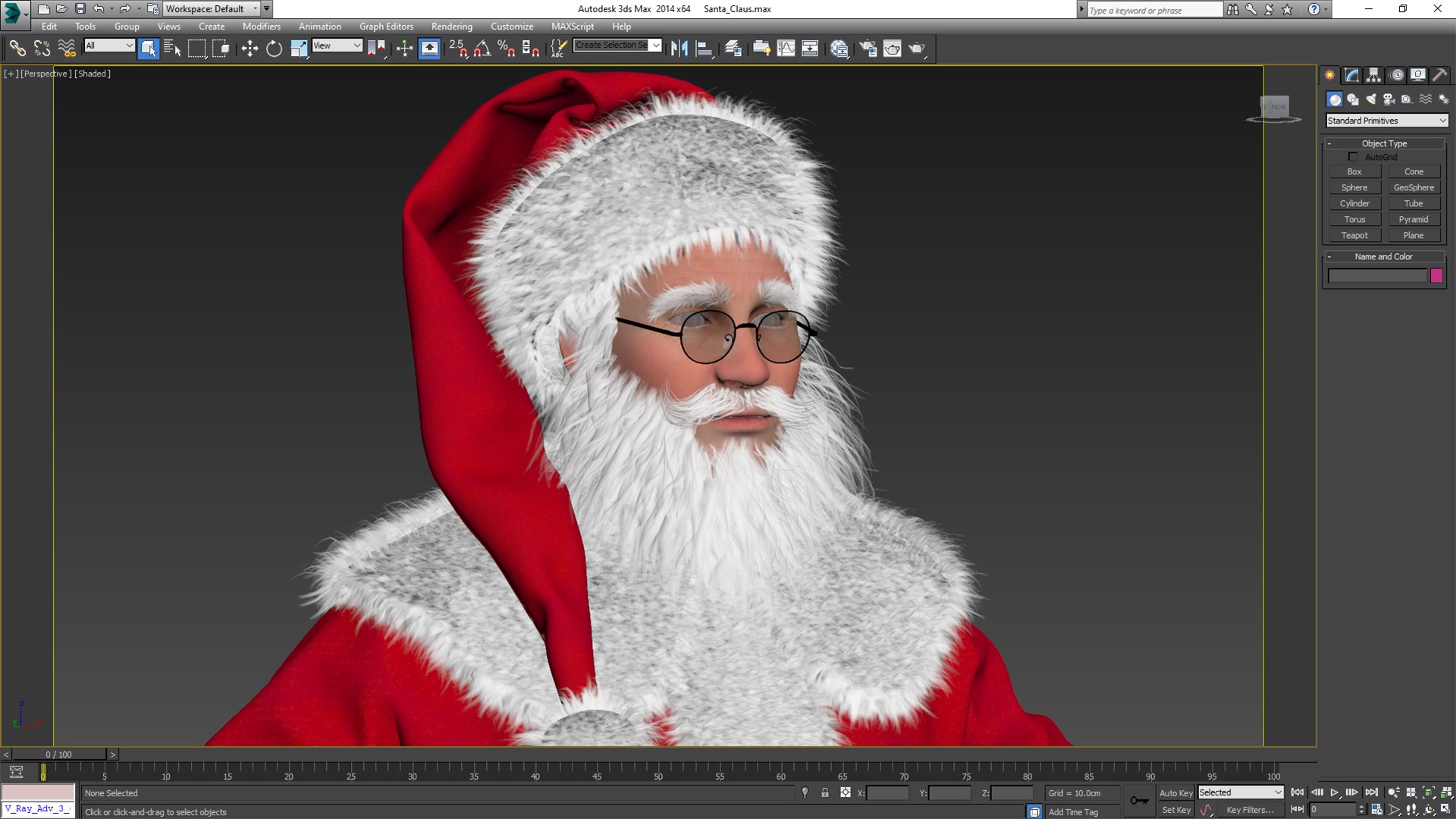The height and width of the screenshot is (819, 1456).
Task: Click frame 50 on the track bar
Action: click(x=657, y=773)
